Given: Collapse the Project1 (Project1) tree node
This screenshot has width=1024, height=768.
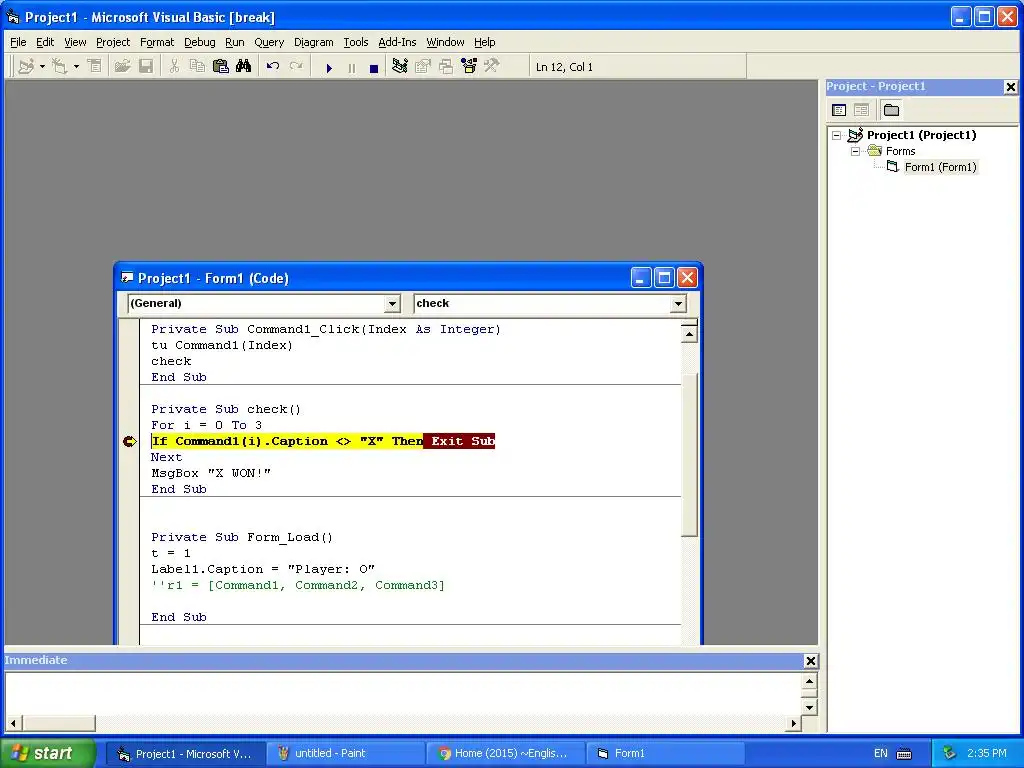Looking at the screenshot, I should (837, 135).
